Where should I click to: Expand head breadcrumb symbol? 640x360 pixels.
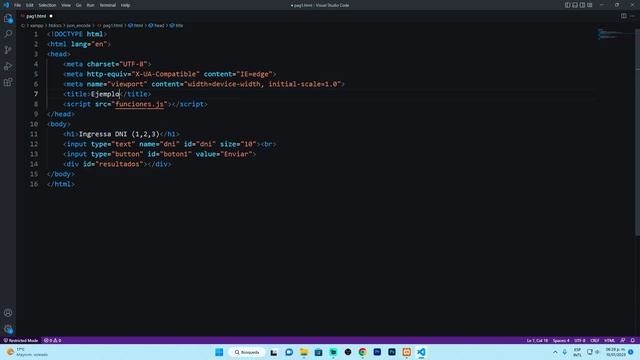pyautogui.click(x=157, y=25)
